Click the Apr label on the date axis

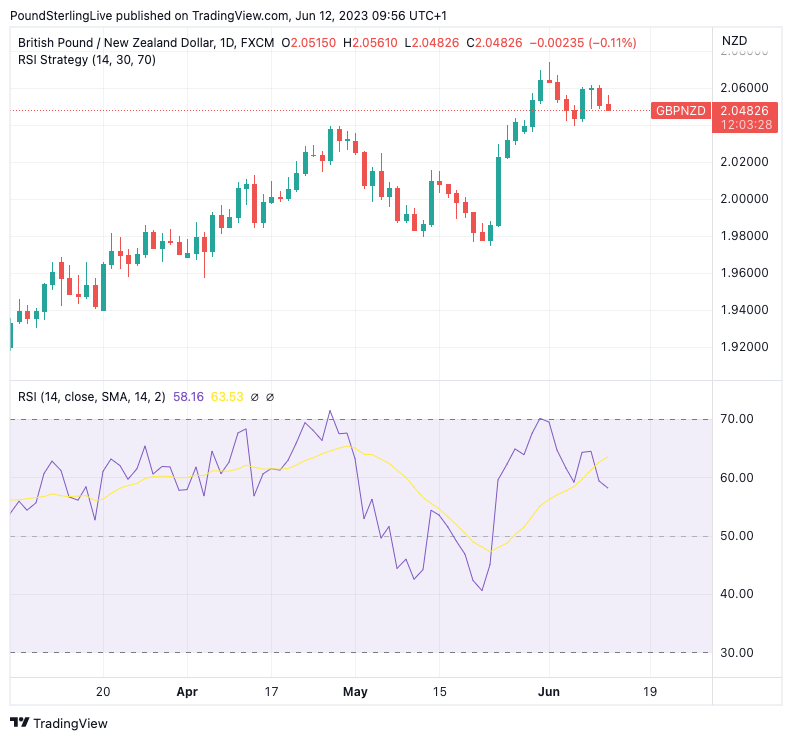pyautogui.click(x=186, y=691)
